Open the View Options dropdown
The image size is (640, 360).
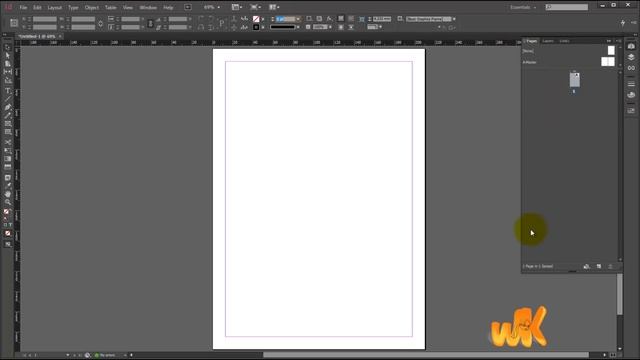[237, 7]
